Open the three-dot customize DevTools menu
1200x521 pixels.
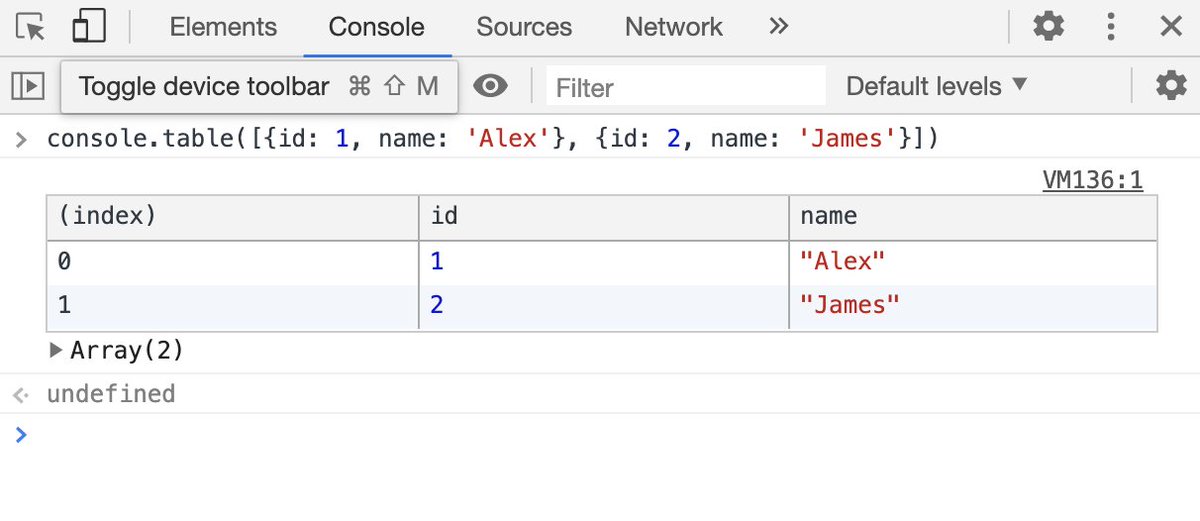click(x=1110, y=27)
